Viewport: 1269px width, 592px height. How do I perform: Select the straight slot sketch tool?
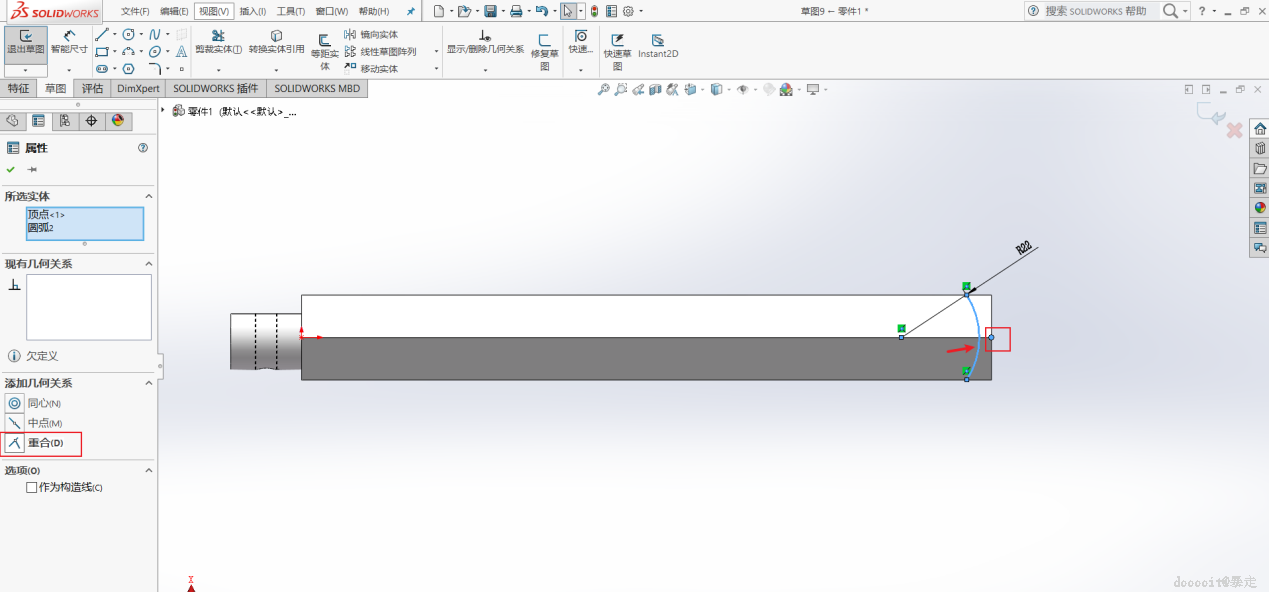(101, 69)
